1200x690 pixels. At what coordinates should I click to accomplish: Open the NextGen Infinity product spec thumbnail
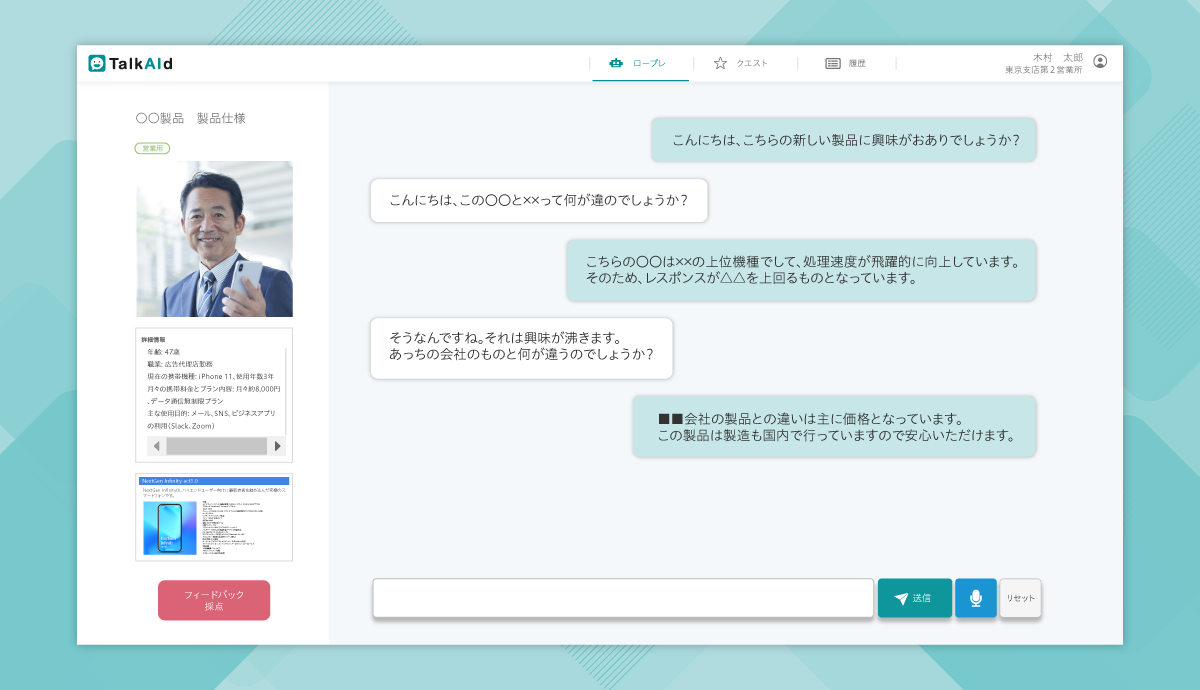(x=214, y=517)
